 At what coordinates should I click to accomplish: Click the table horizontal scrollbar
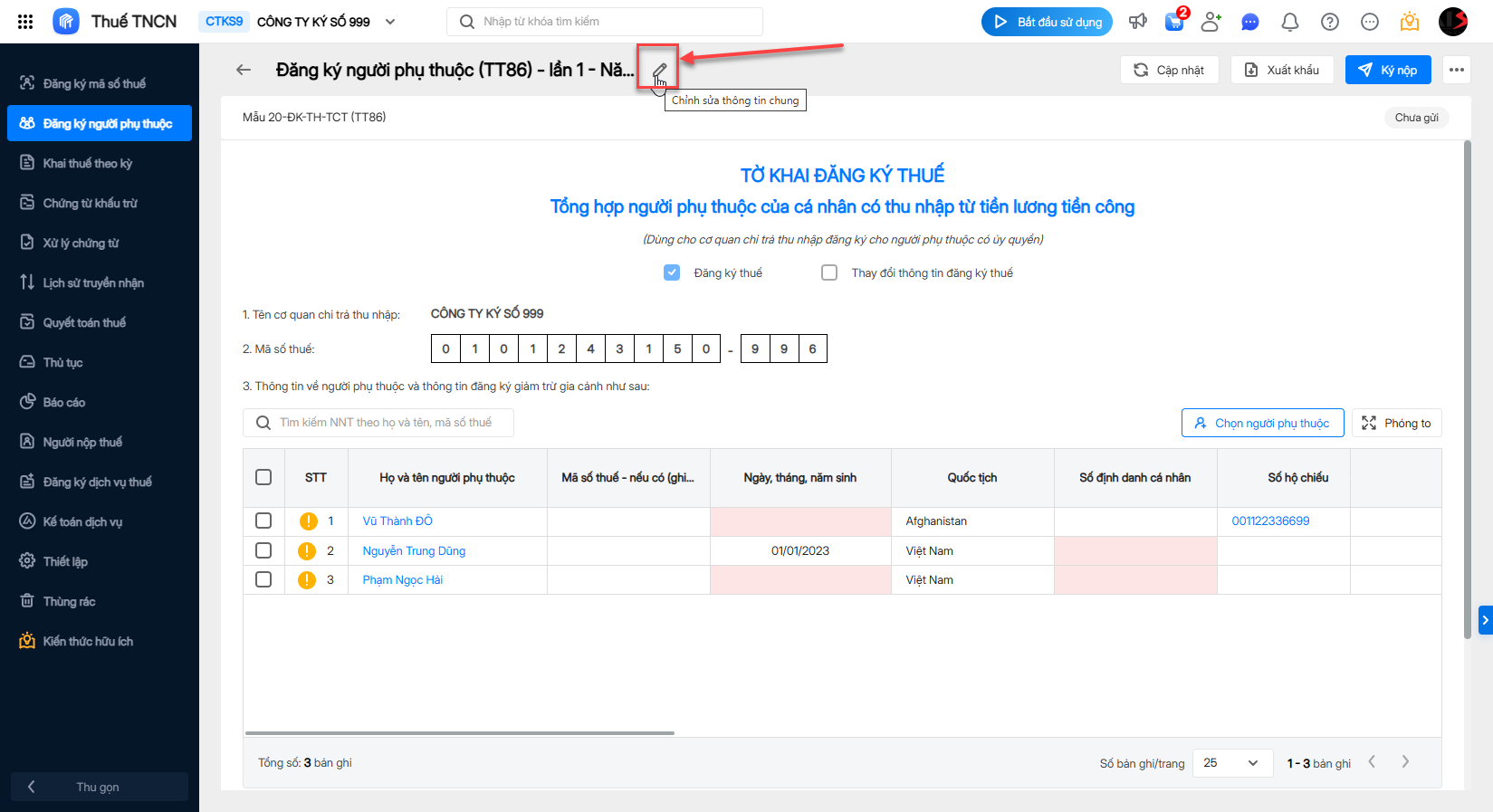tap(460, 733)
